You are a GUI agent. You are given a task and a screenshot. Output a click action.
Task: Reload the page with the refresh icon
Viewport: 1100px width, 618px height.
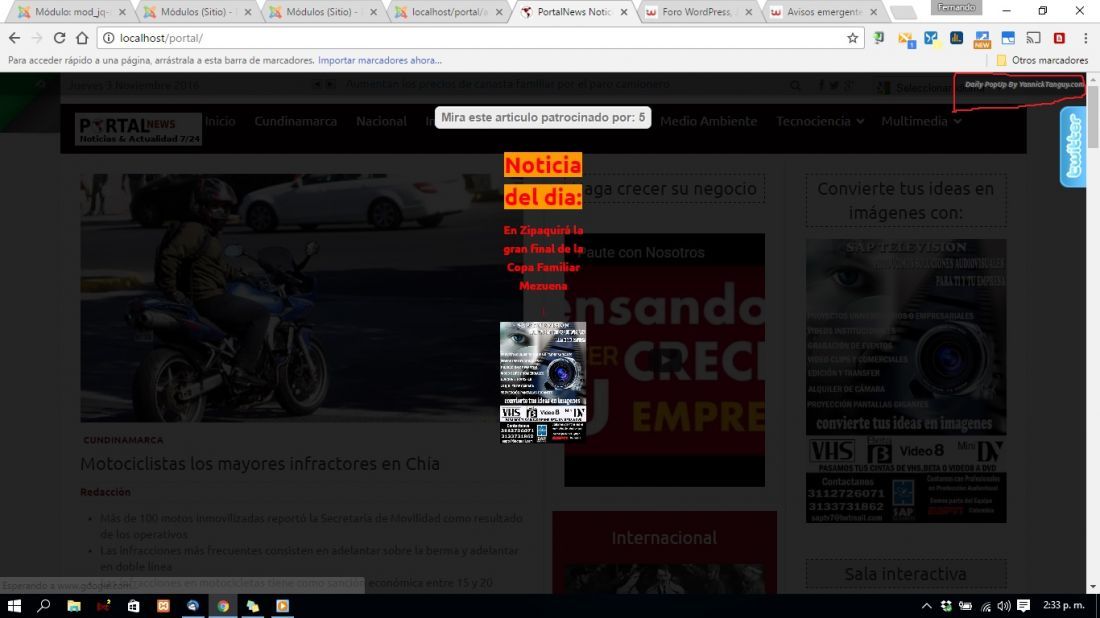[x=59, y=38]
